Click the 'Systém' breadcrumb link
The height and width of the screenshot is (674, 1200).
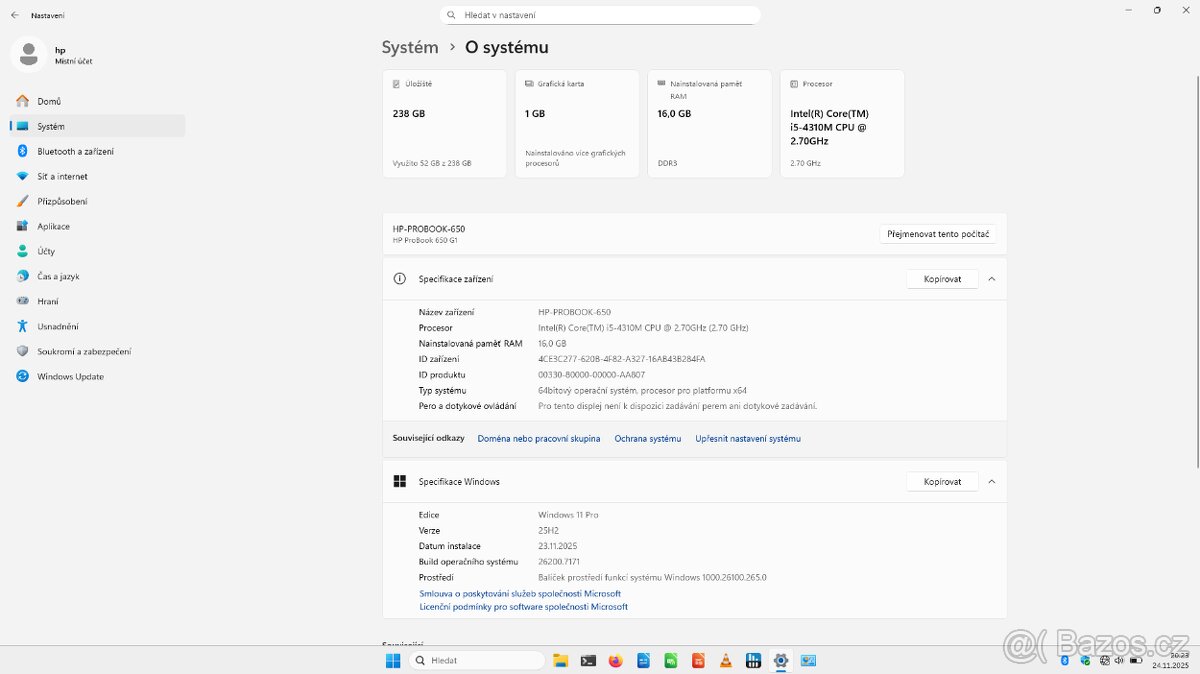409,47
